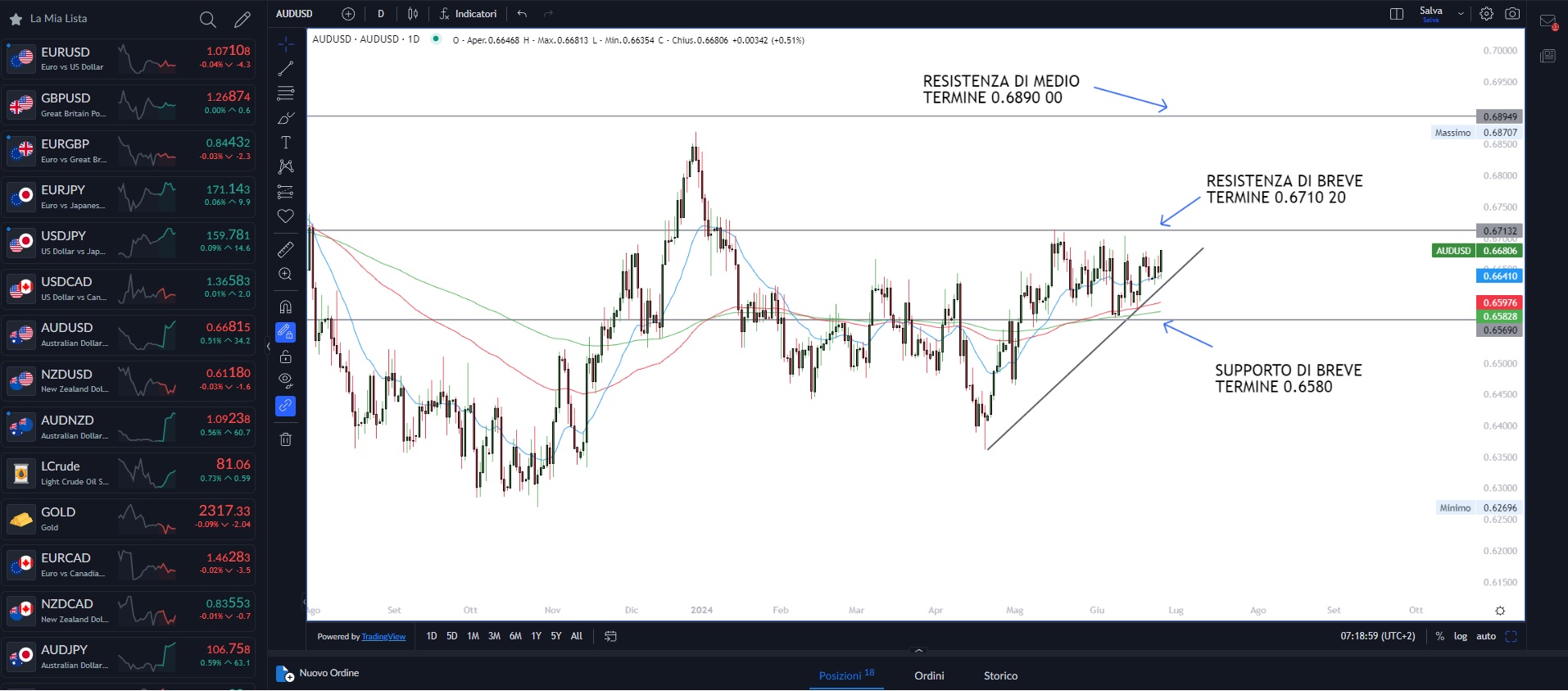Image resolution: width=1568 pixels, height=691 pixels.
Task: Open the TradingView link
Action: pyautogui.click(x=383, y=637)
